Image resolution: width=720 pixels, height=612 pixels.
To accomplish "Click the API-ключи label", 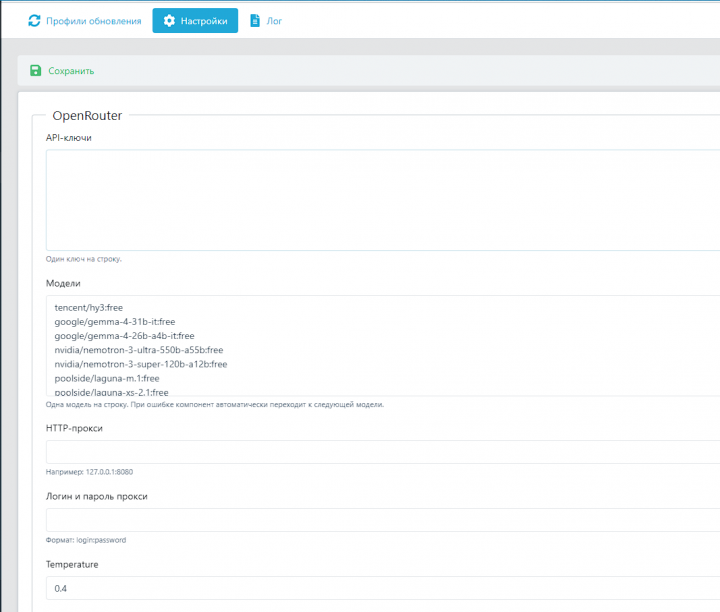I will [x=69, y=138].
